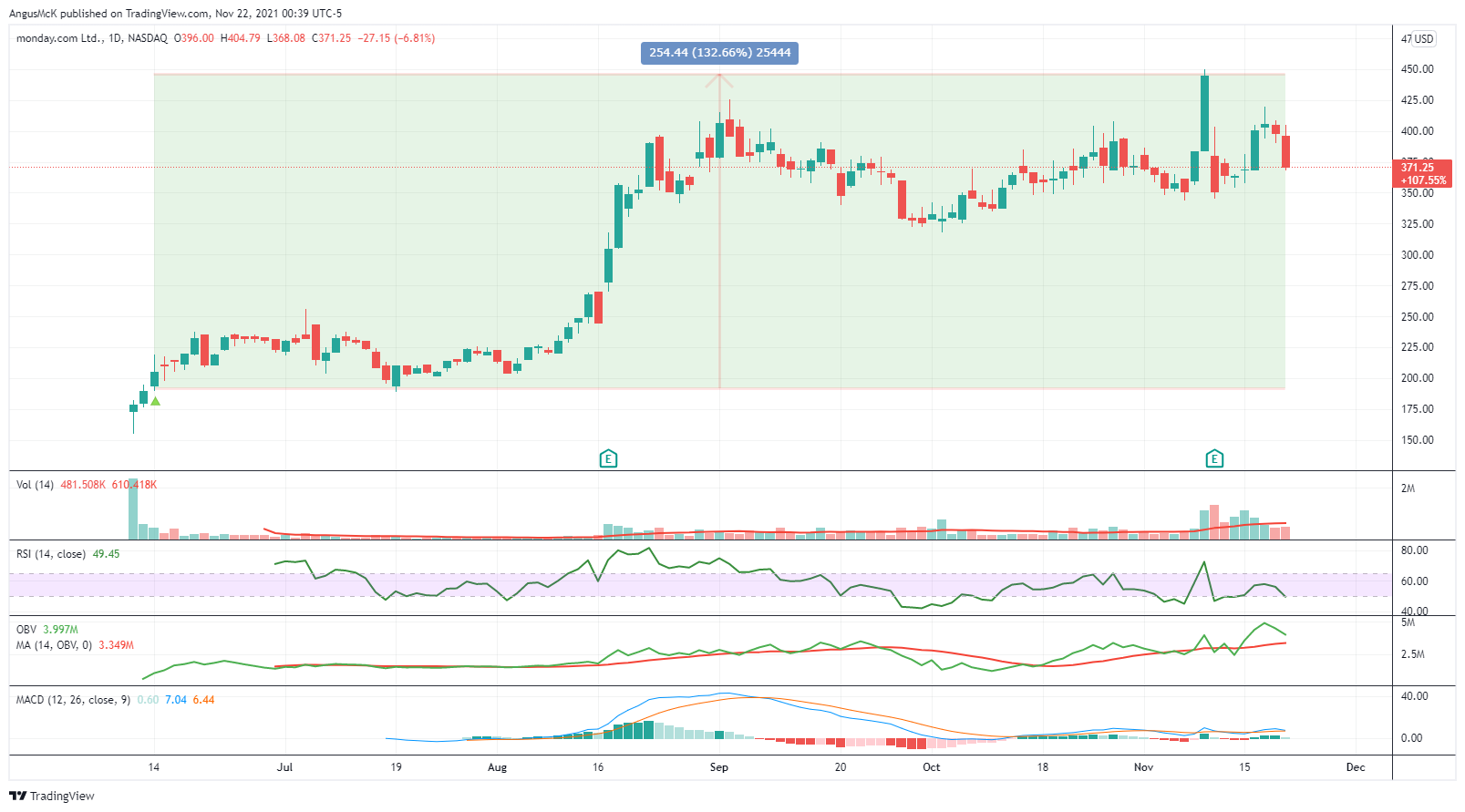
Task: Click the 40.00 MACD axis label
Action: 1414,696
